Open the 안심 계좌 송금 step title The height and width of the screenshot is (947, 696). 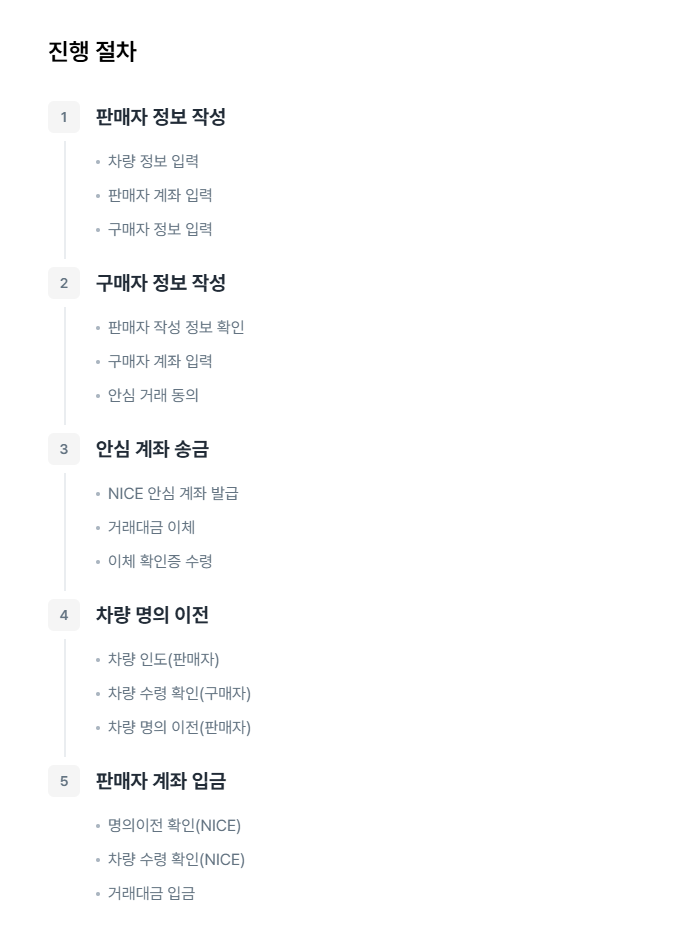coord(152,449)
